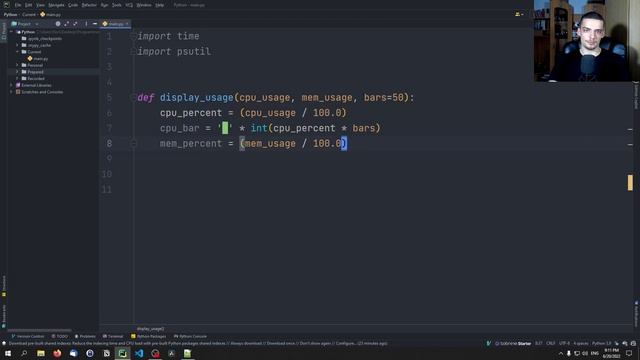The height and width of the screenshot is (360, 640).
Task: Open Visual Studio Code from taskbar
Action: 139,353
